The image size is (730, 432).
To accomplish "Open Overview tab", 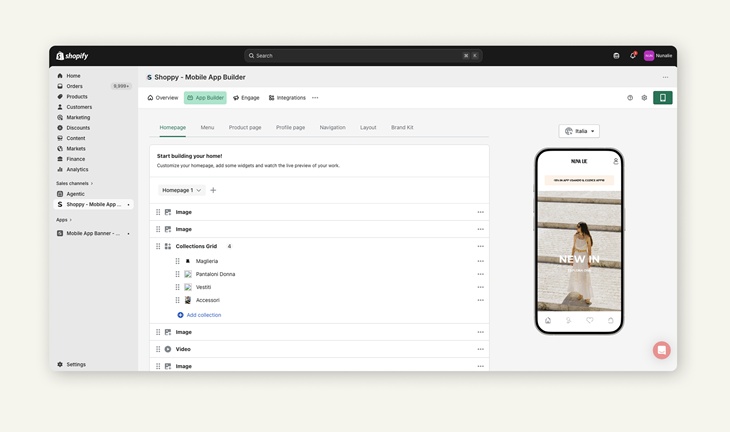I will click(x=162, y=98).
